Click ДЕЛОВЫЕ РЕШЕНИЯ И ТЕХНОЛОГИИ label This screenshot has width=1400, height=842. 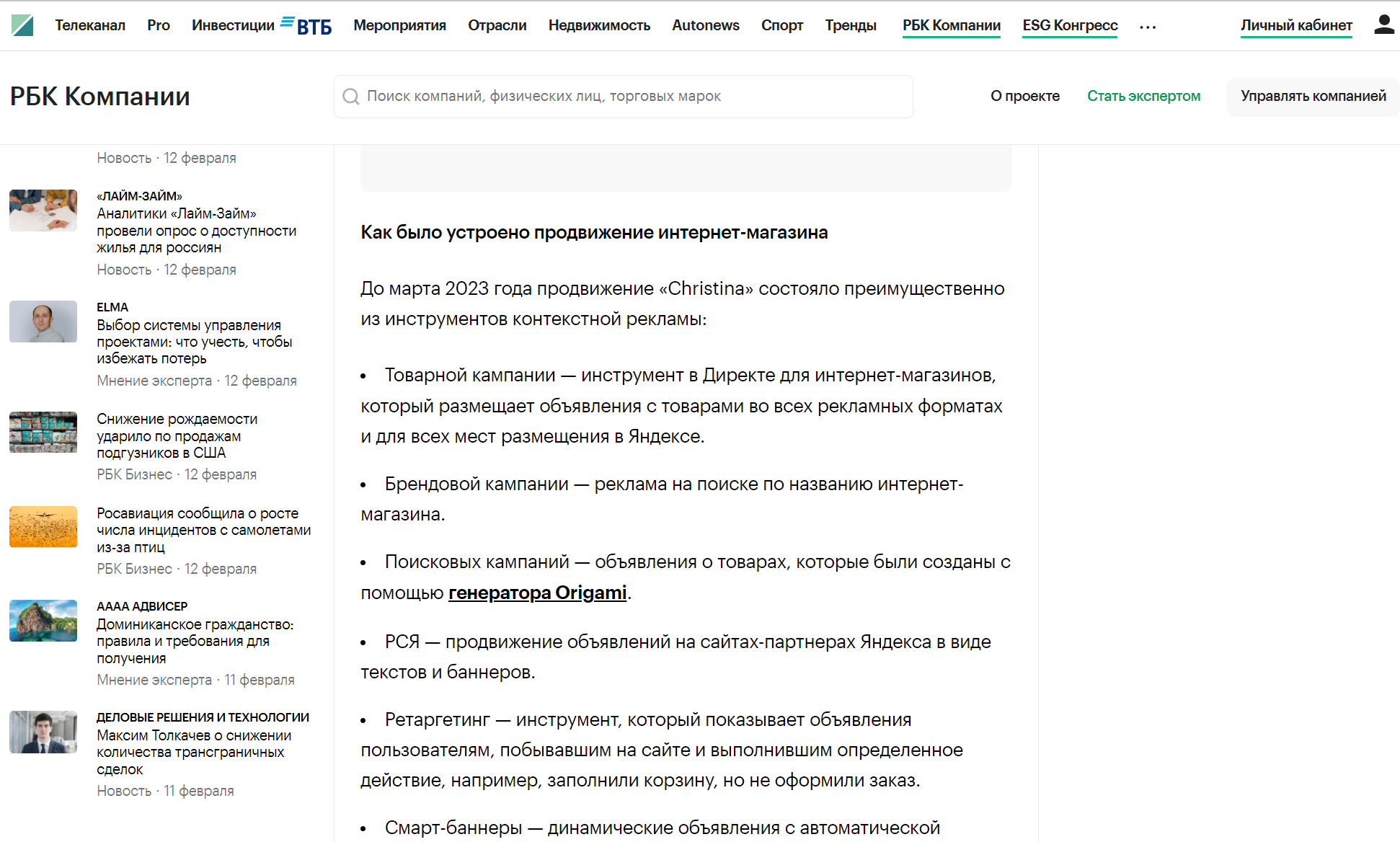(x=203, y=717)
